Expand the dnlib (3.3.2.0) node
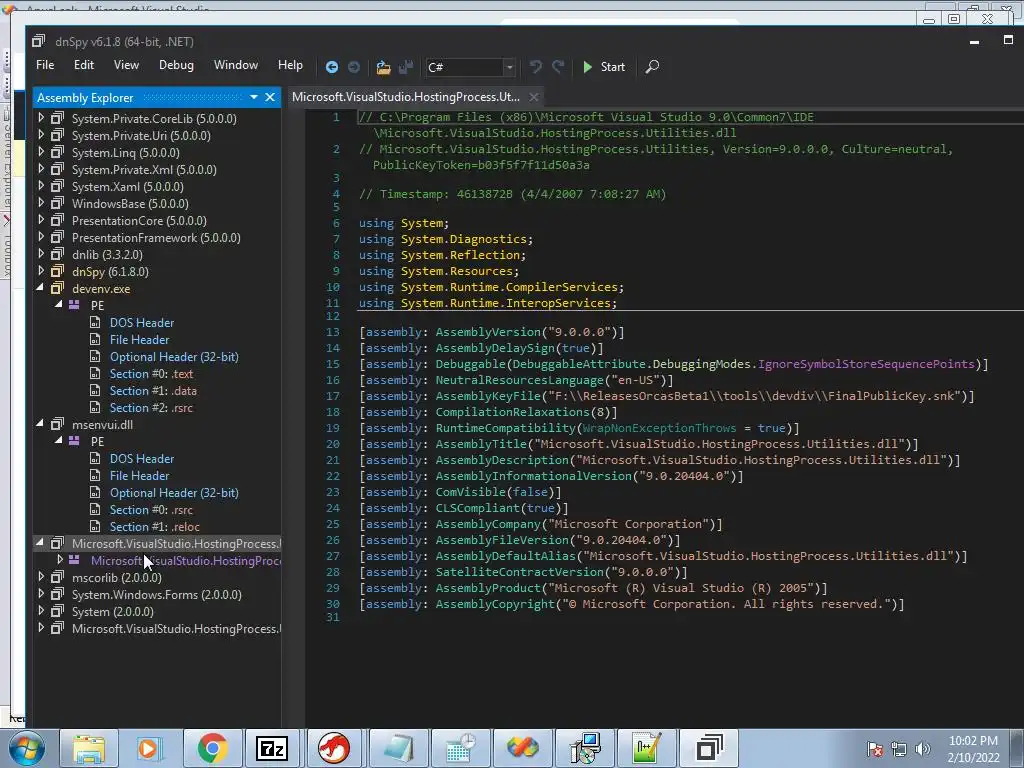Image resolution: width=1024 pixels, height=768 pixels. (x=41, y=253)
